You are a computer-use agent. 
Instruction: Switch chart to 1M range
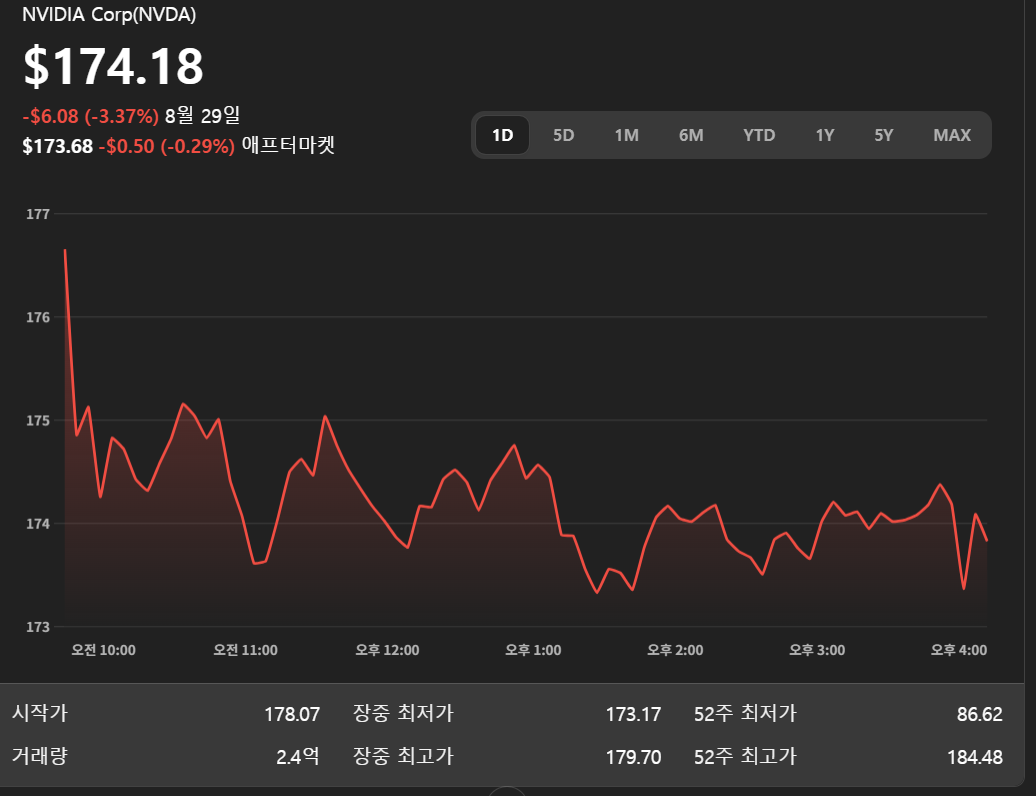[626, 135]
